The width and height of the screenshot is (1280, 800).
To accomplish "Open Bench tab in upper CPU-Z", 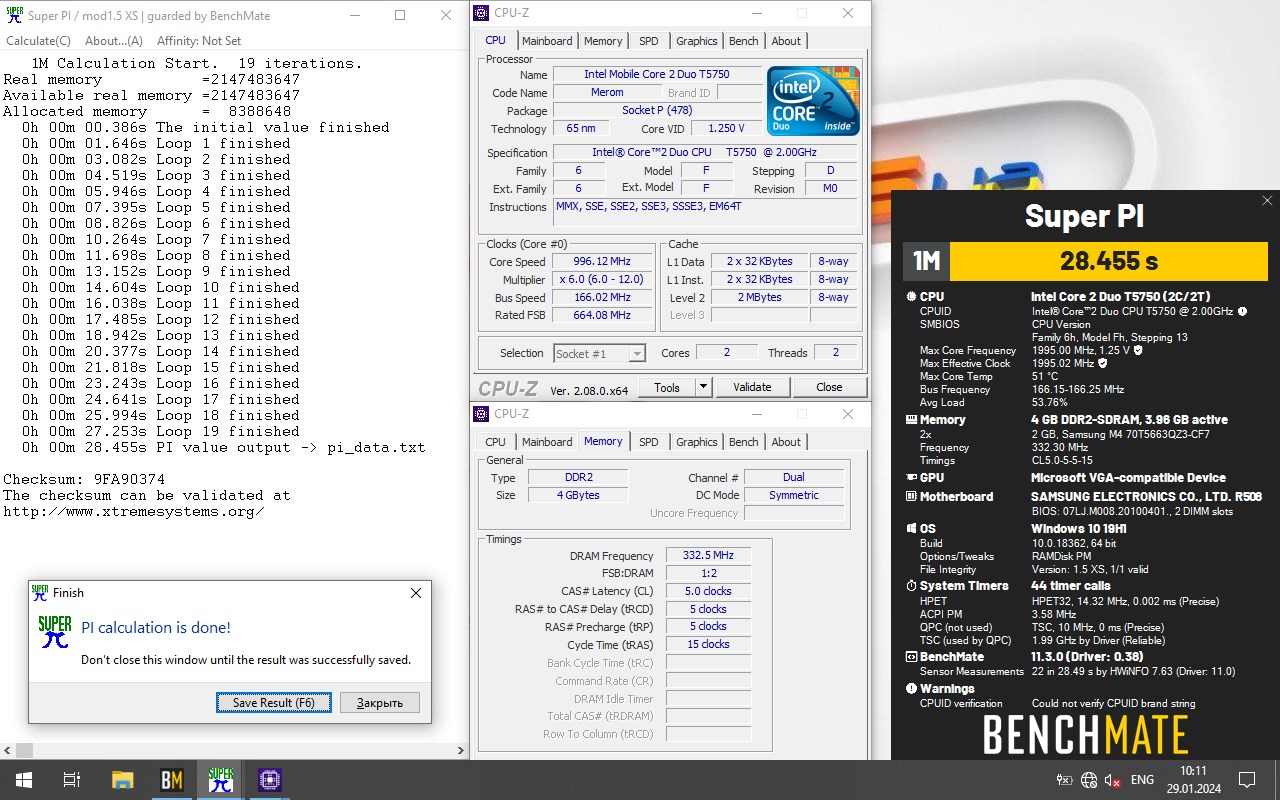I will click(744, 41).
